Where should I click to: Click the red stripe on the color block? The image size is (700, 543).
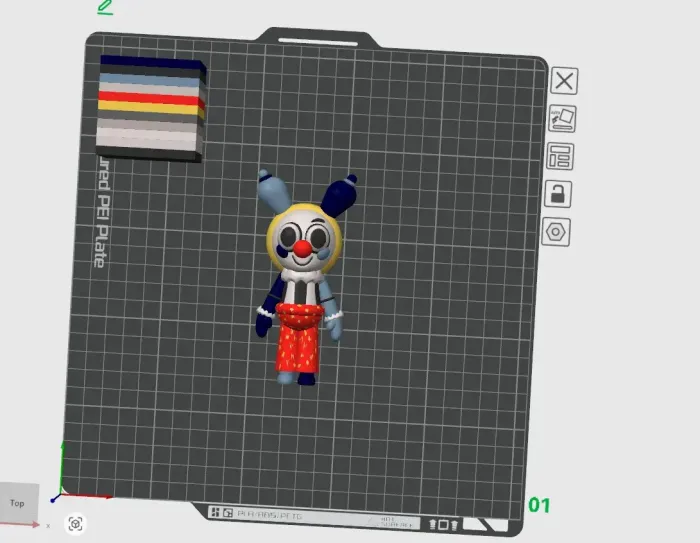(x=150, y=98)
